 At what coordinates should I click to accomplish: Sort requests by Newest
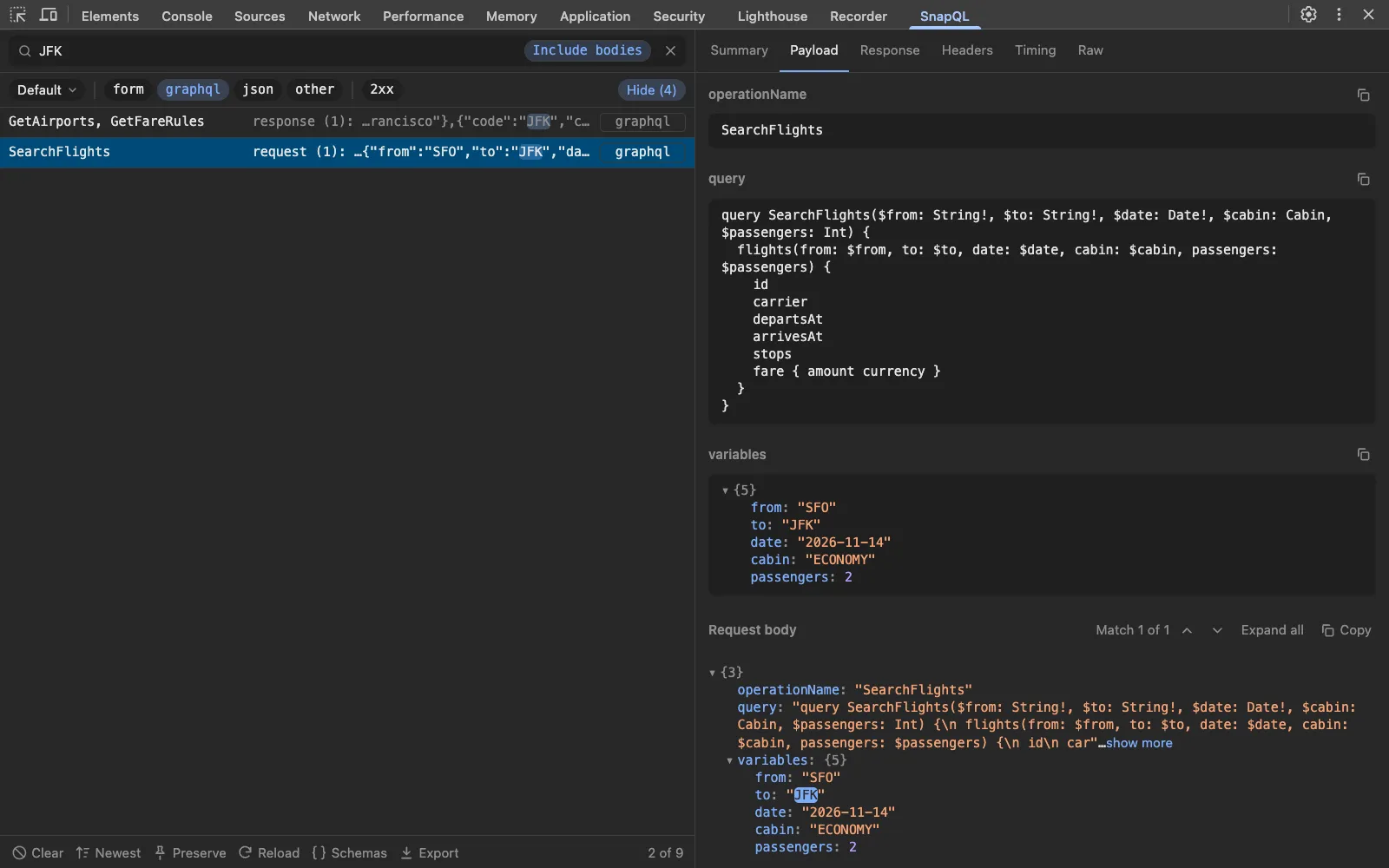(109, 853)
